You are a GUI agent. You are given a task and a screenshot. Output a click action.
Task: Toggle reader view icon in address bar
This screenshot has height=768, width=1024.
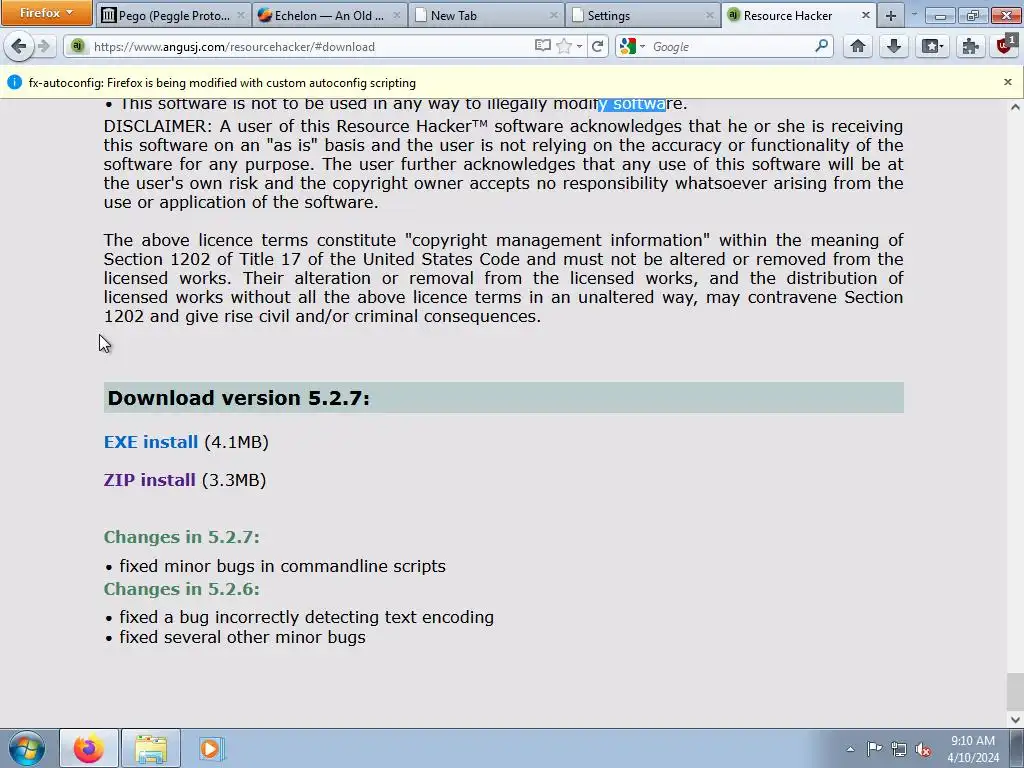542,46
